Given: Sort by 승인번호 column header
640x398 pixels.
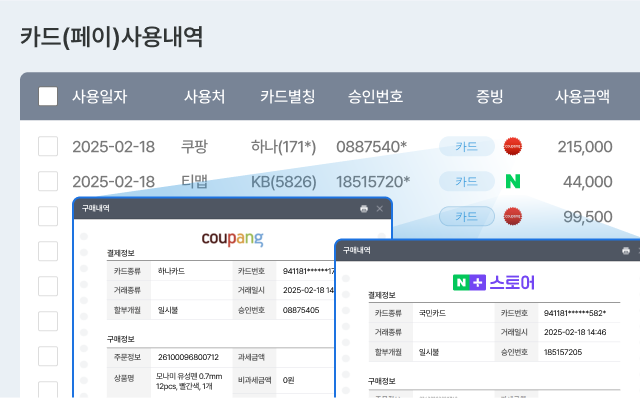Looking at the screenshot, I should tap(376, 97).
